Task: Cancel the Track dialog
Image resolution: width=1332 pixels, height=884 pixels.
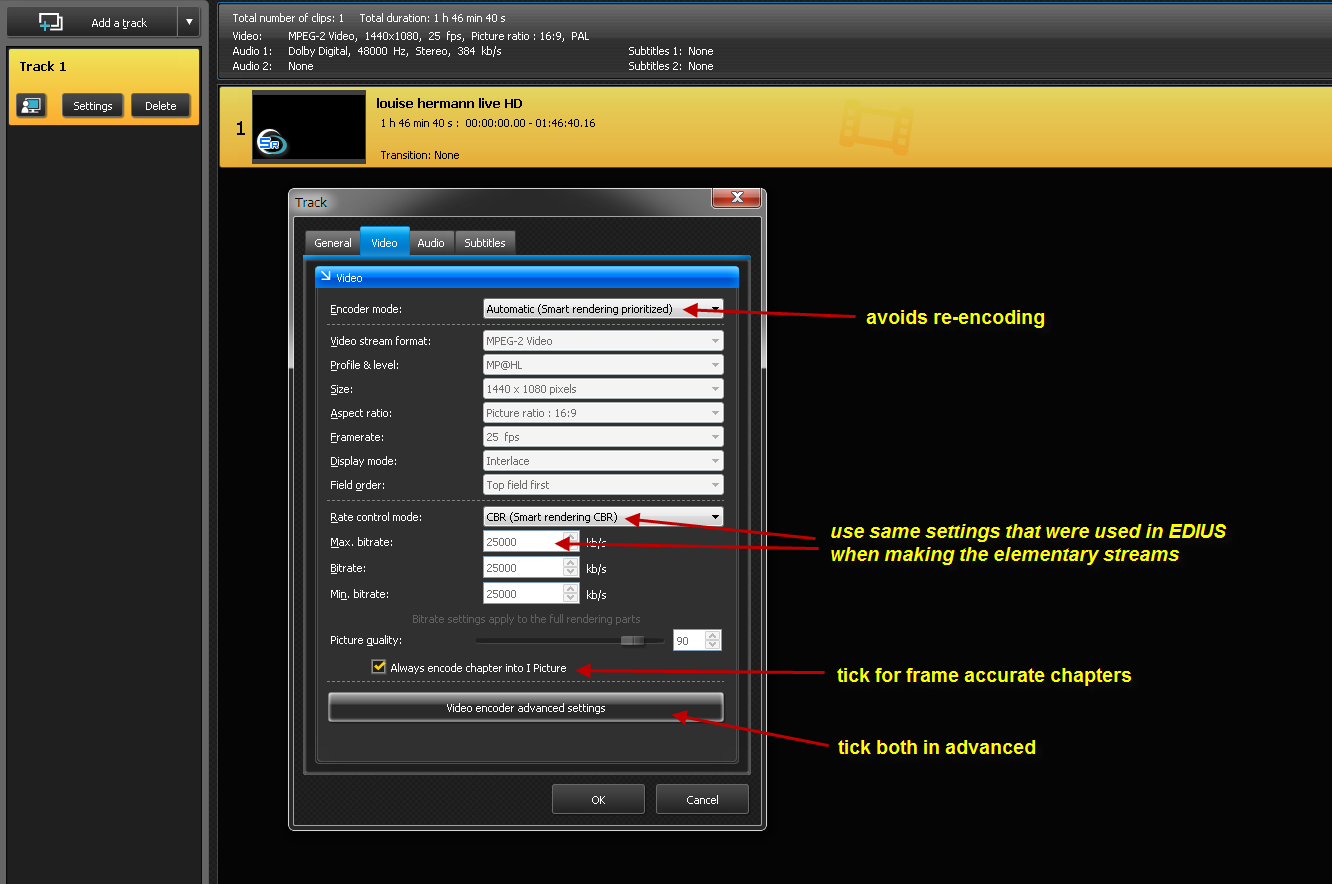Action: [x=702, y=799]
